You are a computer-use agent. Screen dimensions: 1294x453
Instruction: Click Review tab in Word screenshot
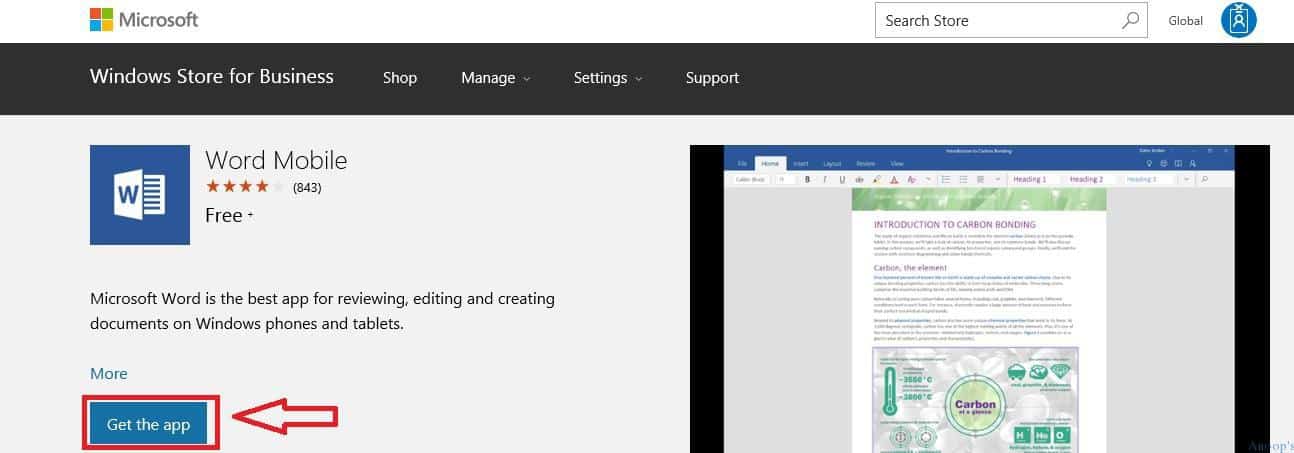coord(865,163)
